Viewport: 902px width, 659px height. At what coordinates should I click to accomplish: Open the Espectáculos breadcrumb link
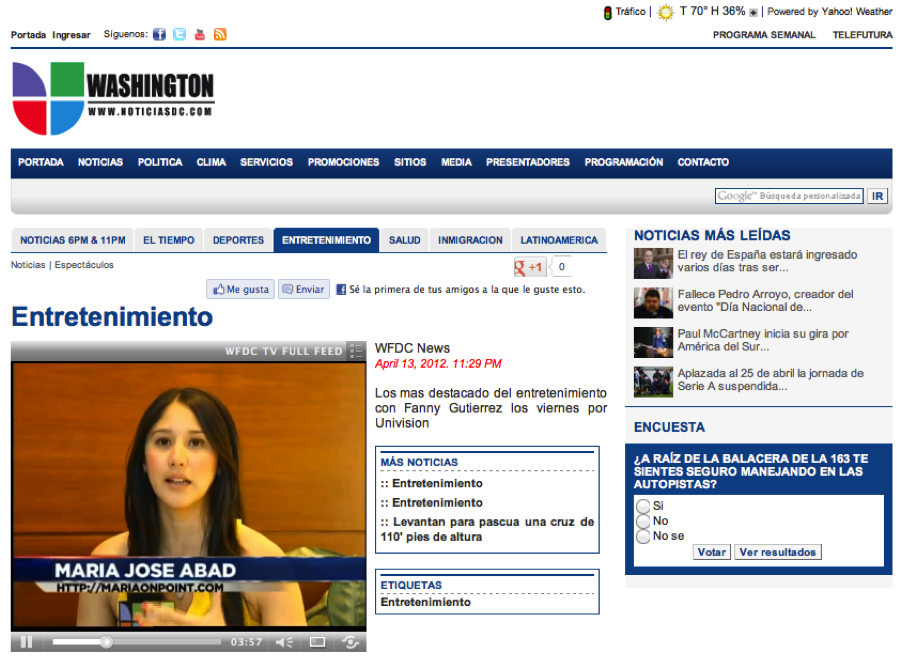coord(84,265)
